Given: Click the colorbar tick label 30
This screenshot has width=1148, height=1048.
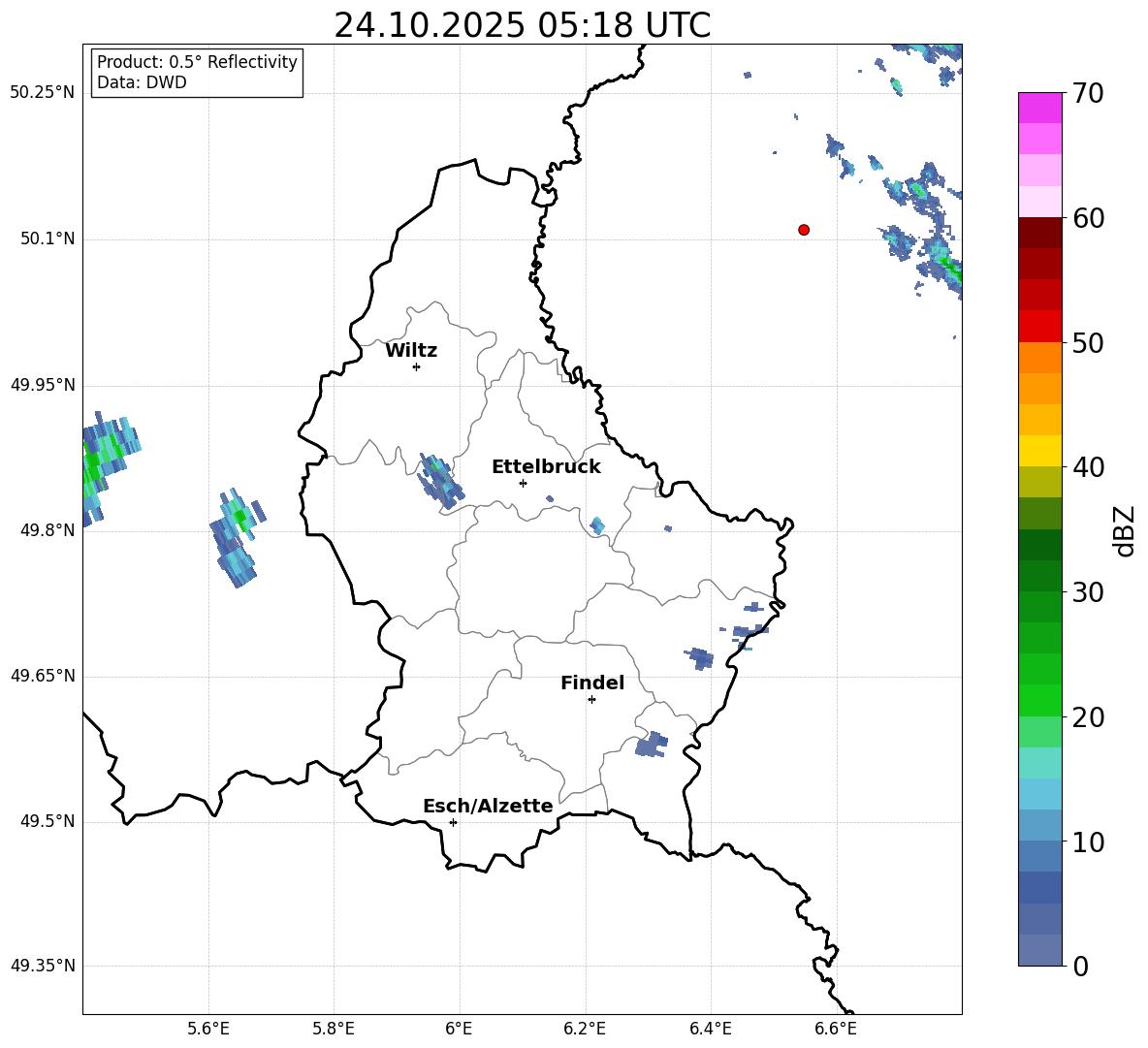Looking at the screenshot, I should pos(1088,592).
